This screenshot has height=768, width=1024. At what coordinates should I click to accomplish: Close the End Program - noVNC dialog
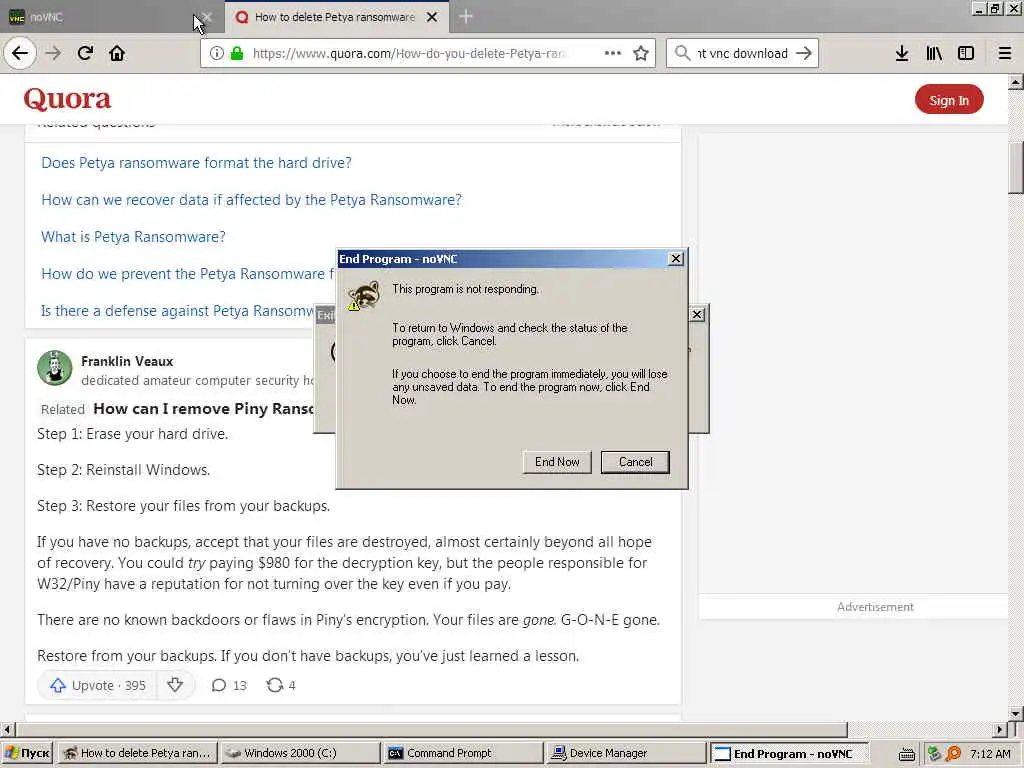[x=676, y=259]
